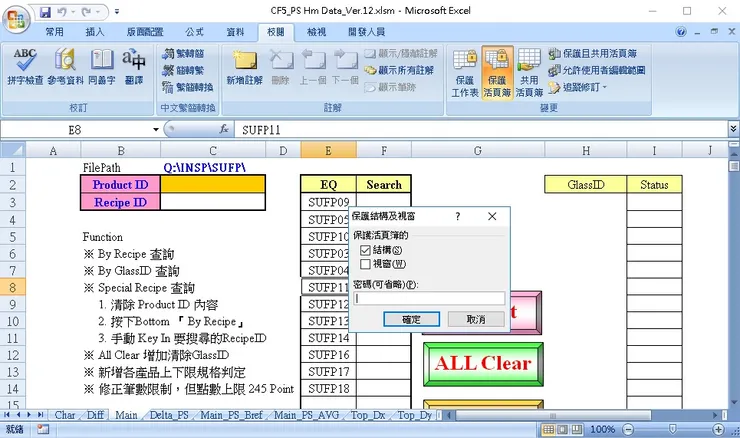The height and width of the screenshot is (438, 740).
Task: Switch to Page Layout view
Action: click(563, 430)
